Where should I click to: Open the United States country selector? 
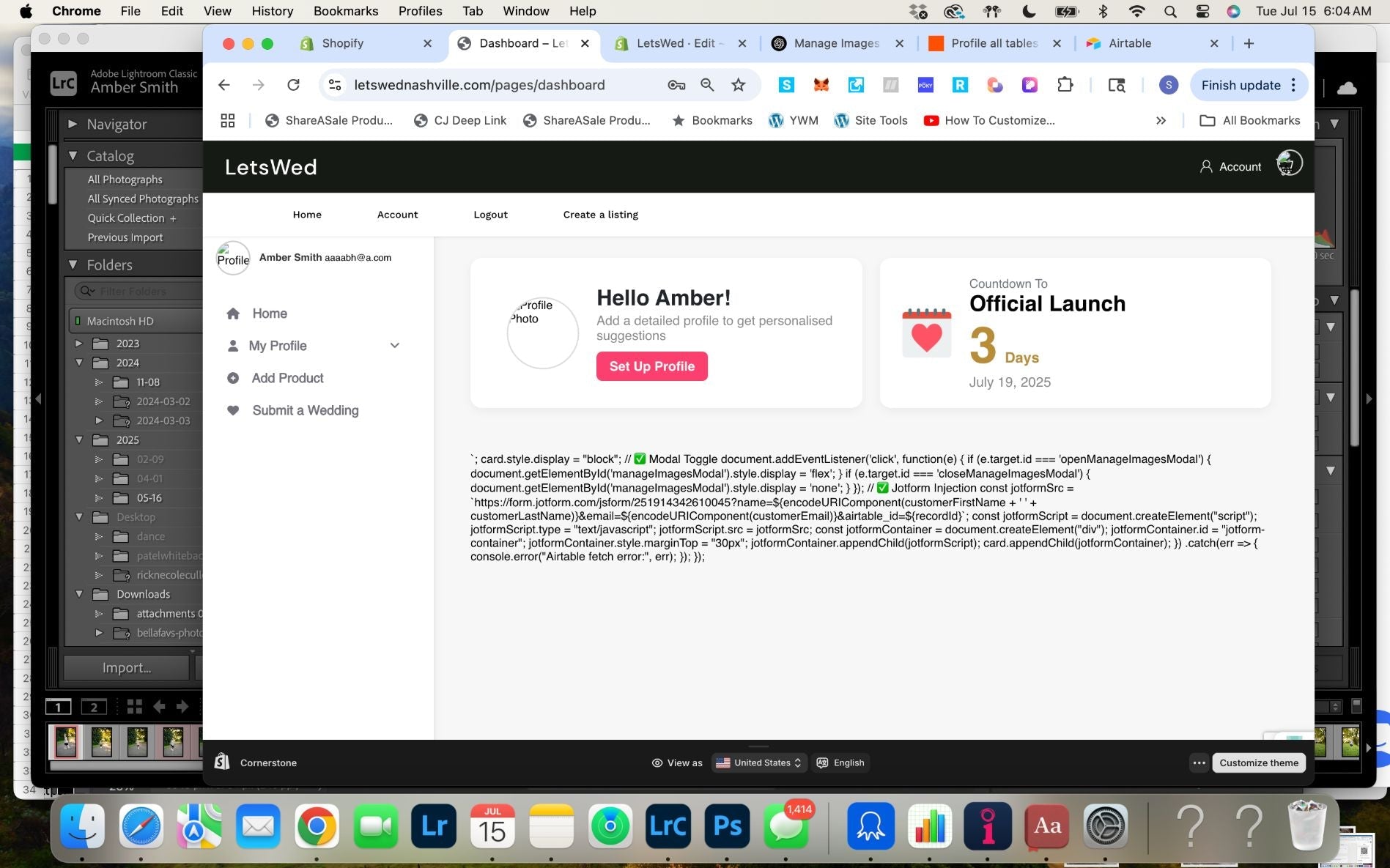pyautogui.click(x=759, y=763)
